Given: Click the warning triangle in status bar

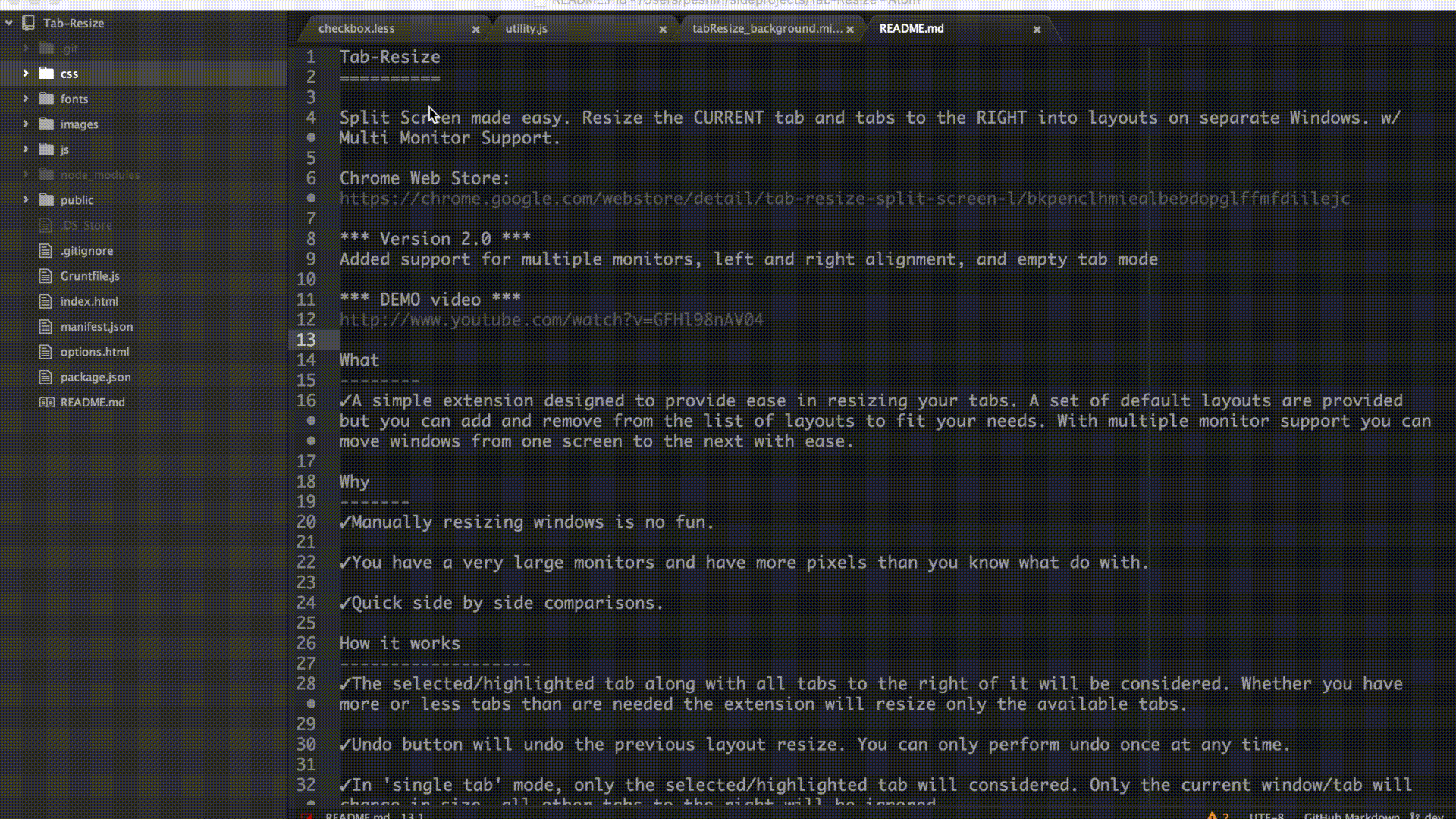Looking at the screenshot, I should (1212, 815).
